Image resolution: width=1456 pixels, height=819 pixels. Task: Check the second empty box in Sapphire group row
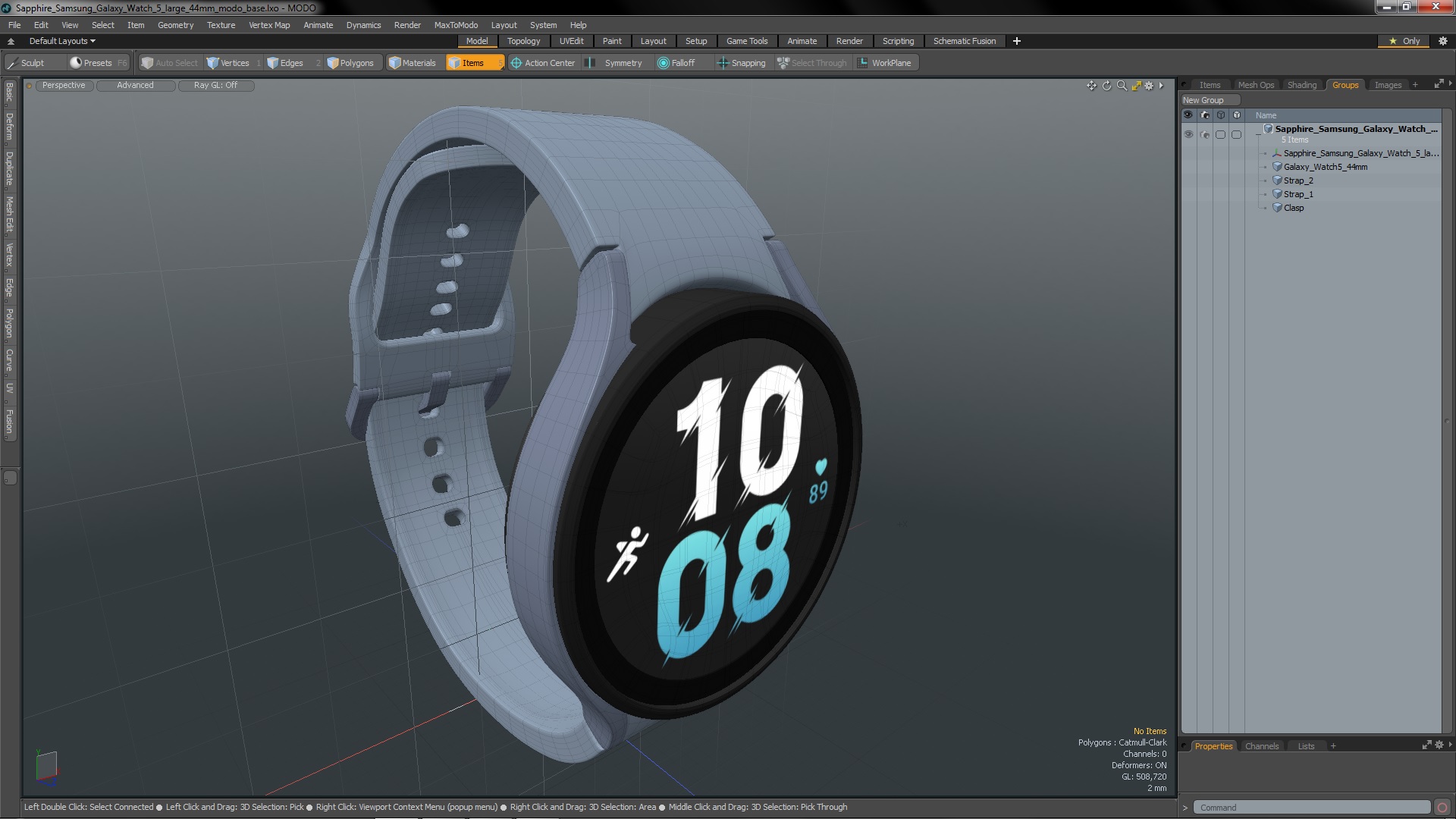coord(1237,134)
